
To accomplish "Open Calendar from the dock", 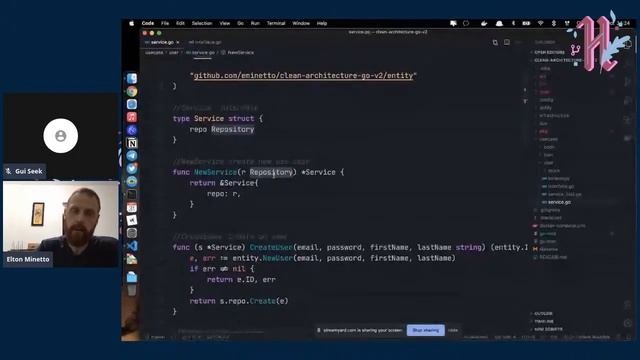I will (132, 207).
